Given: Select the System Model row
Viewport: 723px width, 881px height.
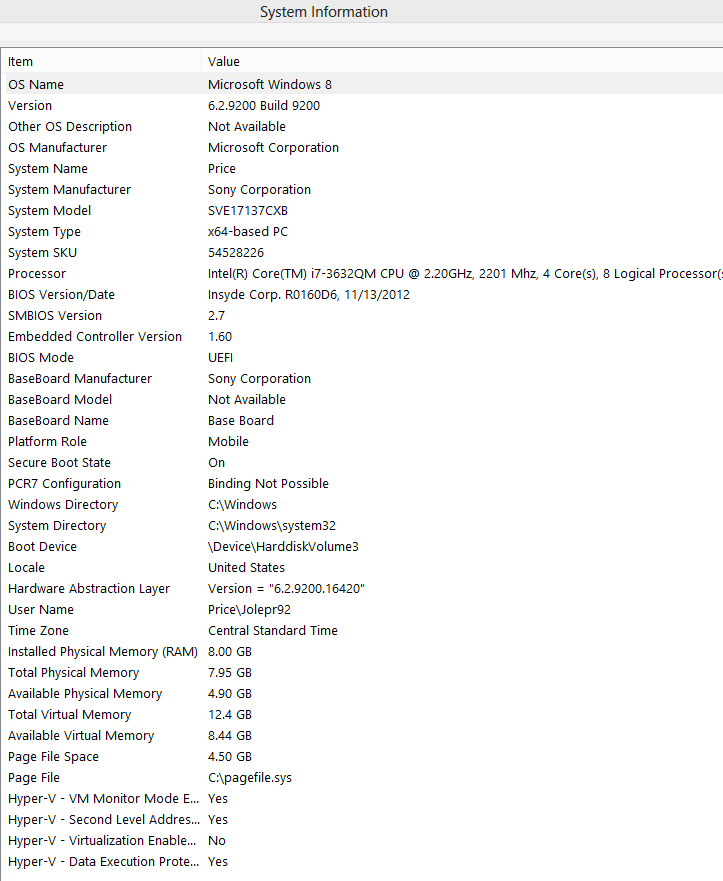Looking at the screenshot, I should coord(49,211).
